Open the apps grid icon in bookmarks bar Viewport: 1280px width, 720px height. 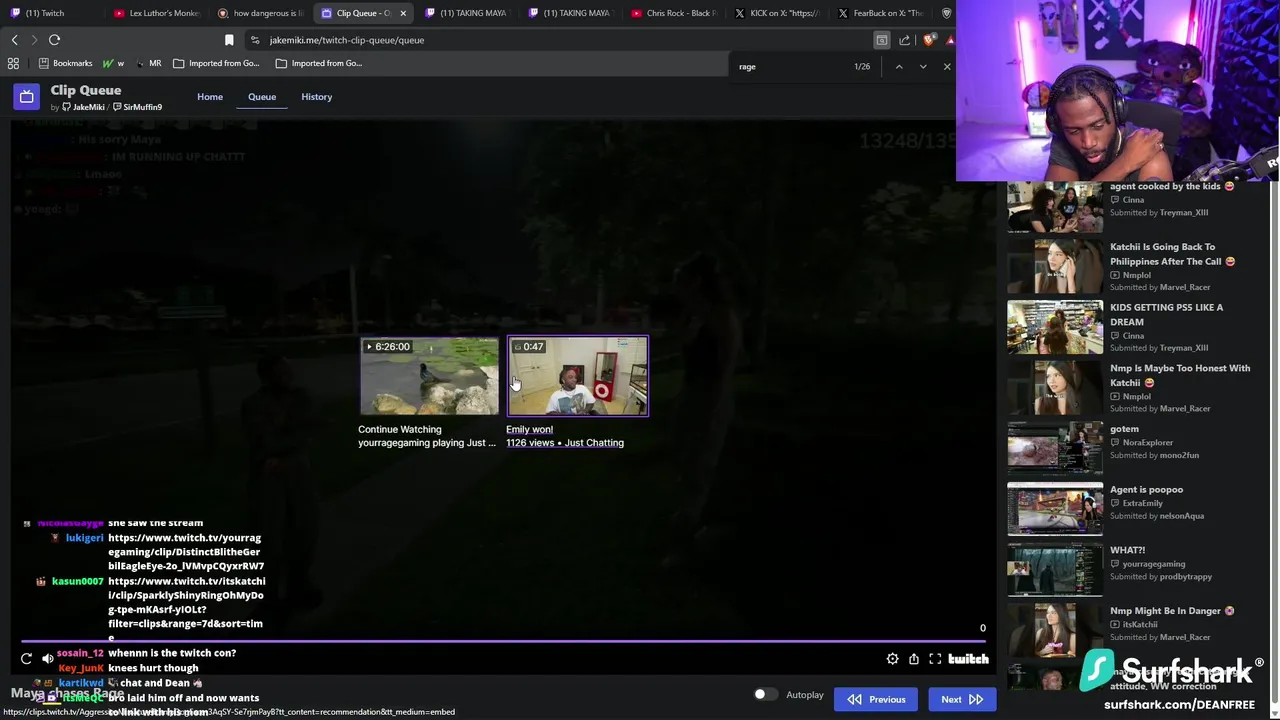13,63
